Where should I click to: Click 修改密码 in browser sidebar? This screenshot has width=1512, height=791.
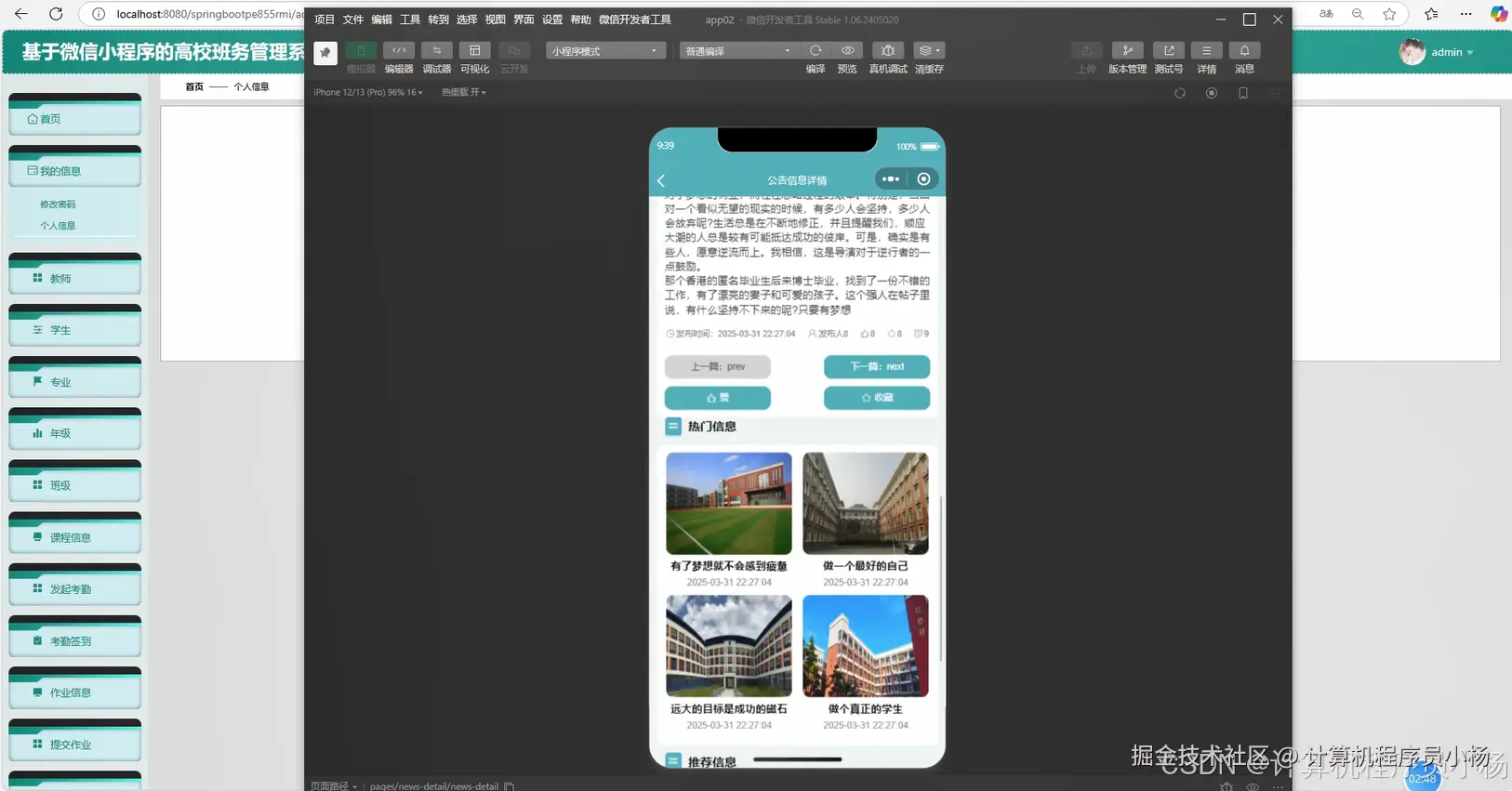58,204
